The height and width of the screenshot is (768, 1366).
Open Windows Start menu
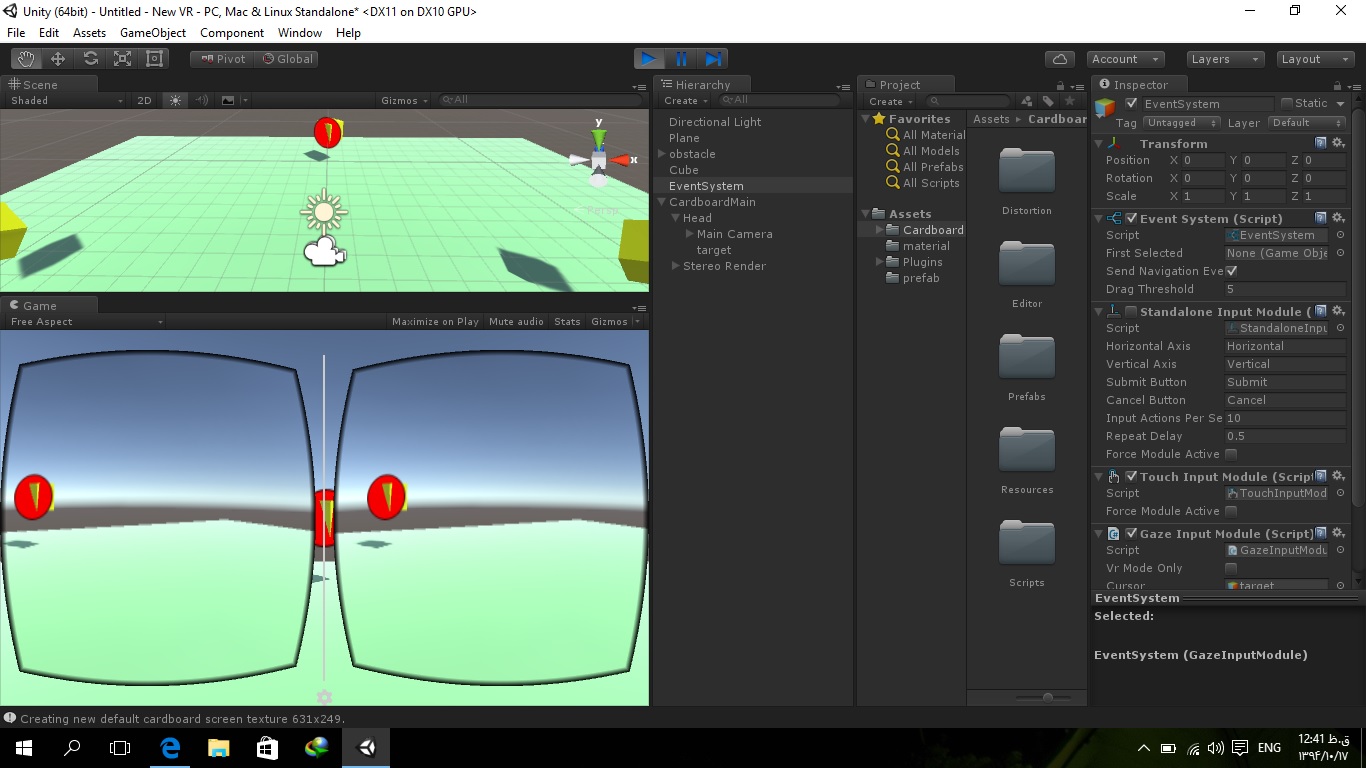24,747
